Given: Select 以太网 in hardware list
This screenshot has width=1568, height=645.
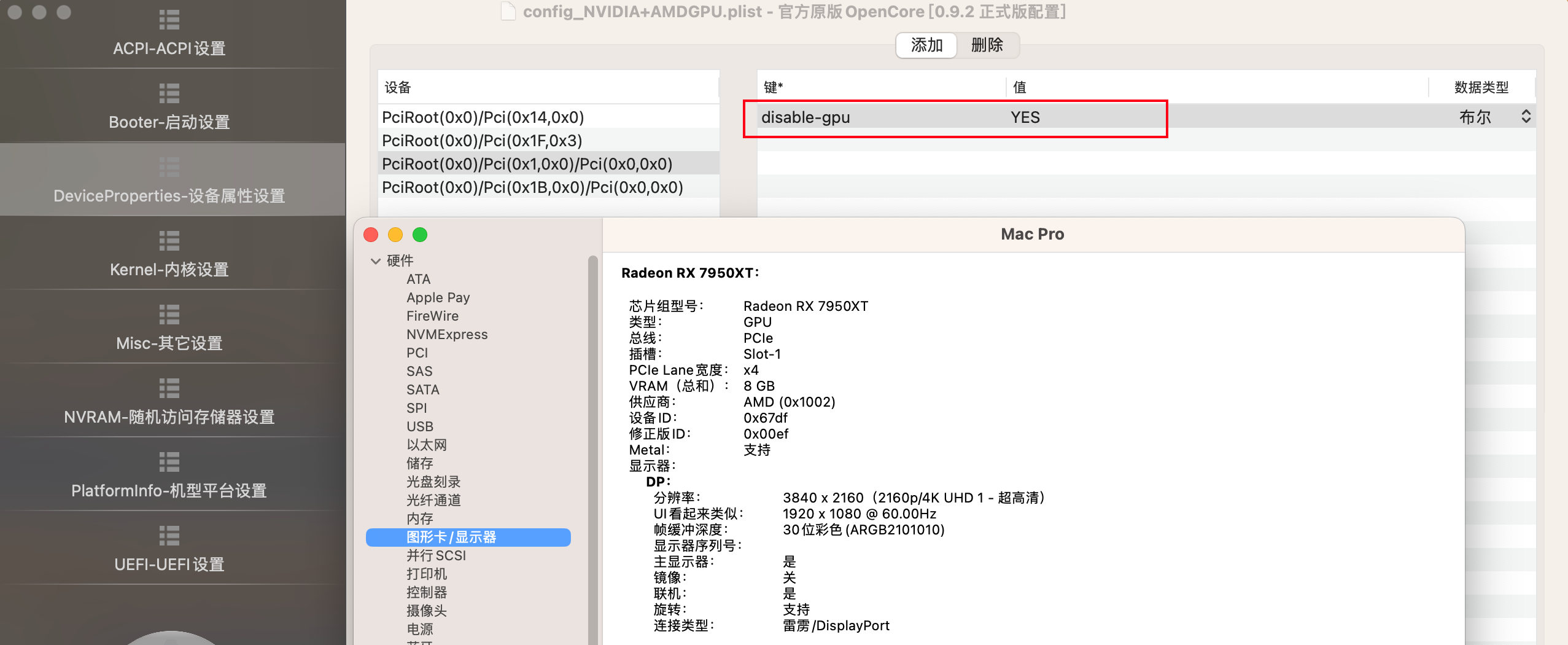Looking at the screenshot, I should (426, 445).
